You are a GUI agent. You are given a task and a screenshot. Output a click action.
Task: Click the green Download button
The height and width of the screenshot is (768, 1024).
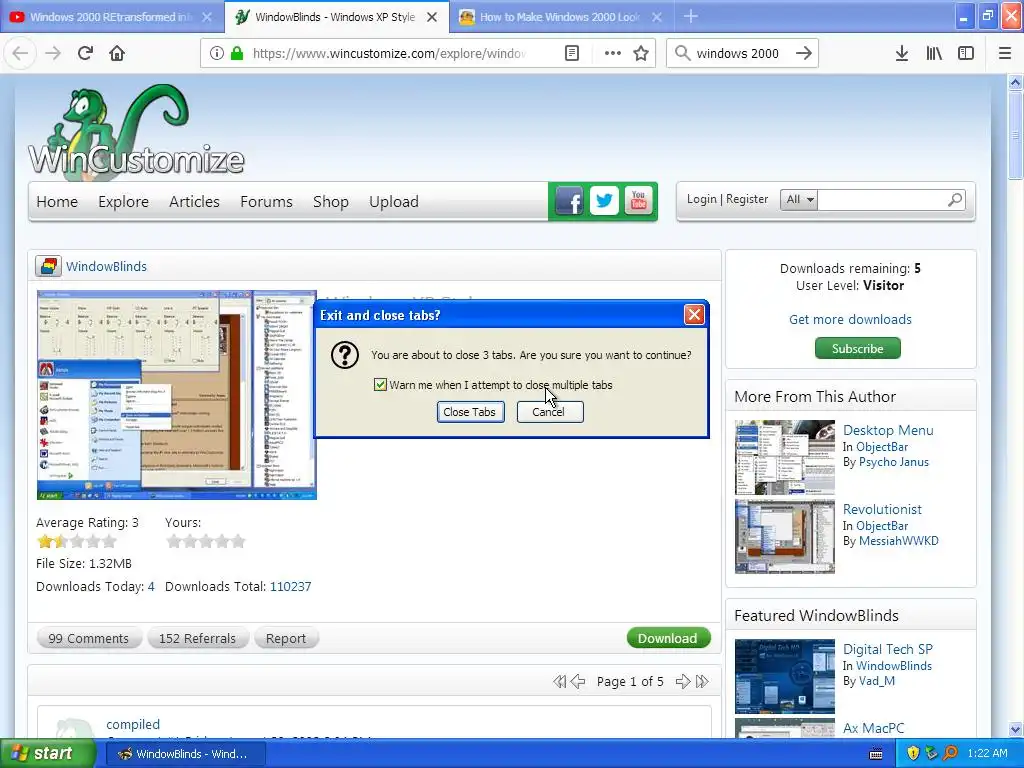point(668,638)
